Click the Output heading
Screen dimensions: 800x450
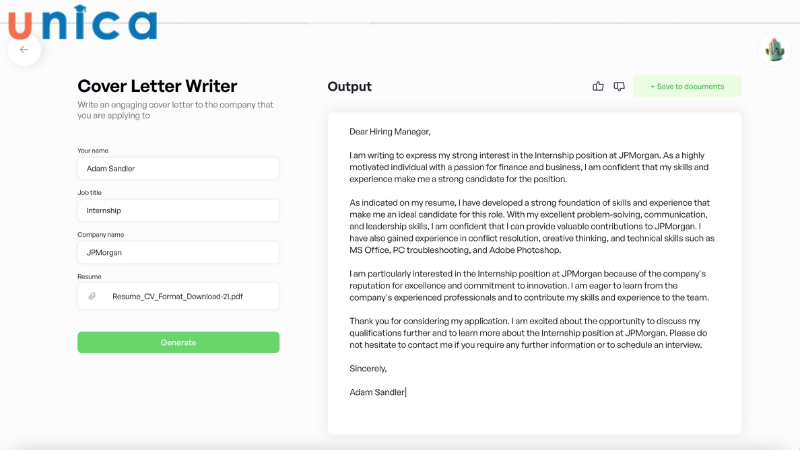[349, 87]
